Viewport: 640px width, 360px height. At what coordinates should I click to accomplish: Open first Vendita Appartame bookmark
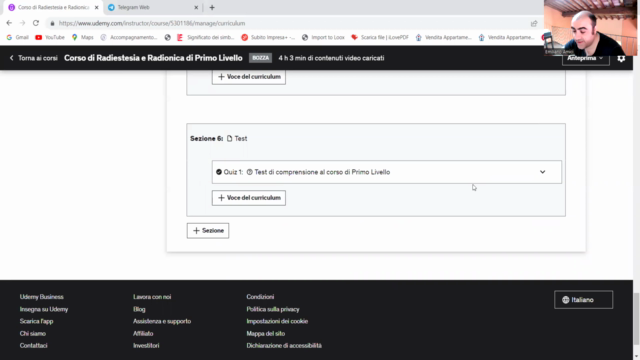point(444,37)
